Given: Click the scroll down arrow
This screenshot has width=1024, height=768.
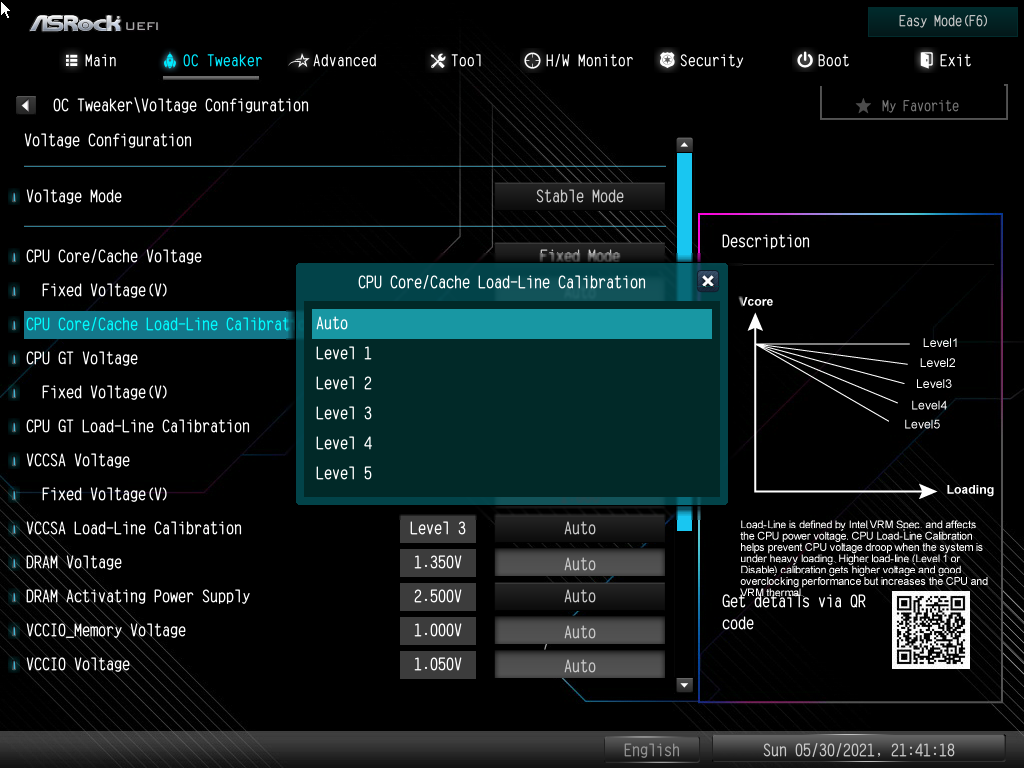Looking at the screenshot, I should pyautogui.click(x=684, y=685).
